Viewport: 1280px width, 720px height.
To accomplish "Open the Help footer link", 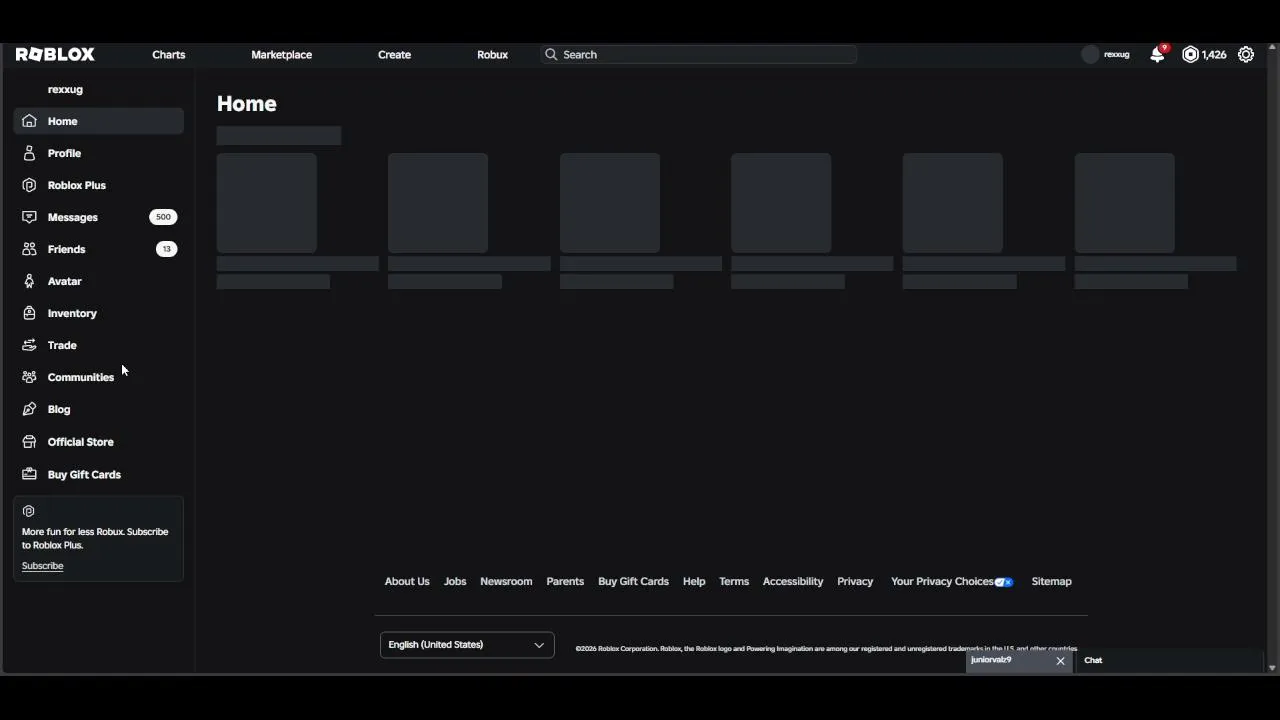I will pos(694,581).
